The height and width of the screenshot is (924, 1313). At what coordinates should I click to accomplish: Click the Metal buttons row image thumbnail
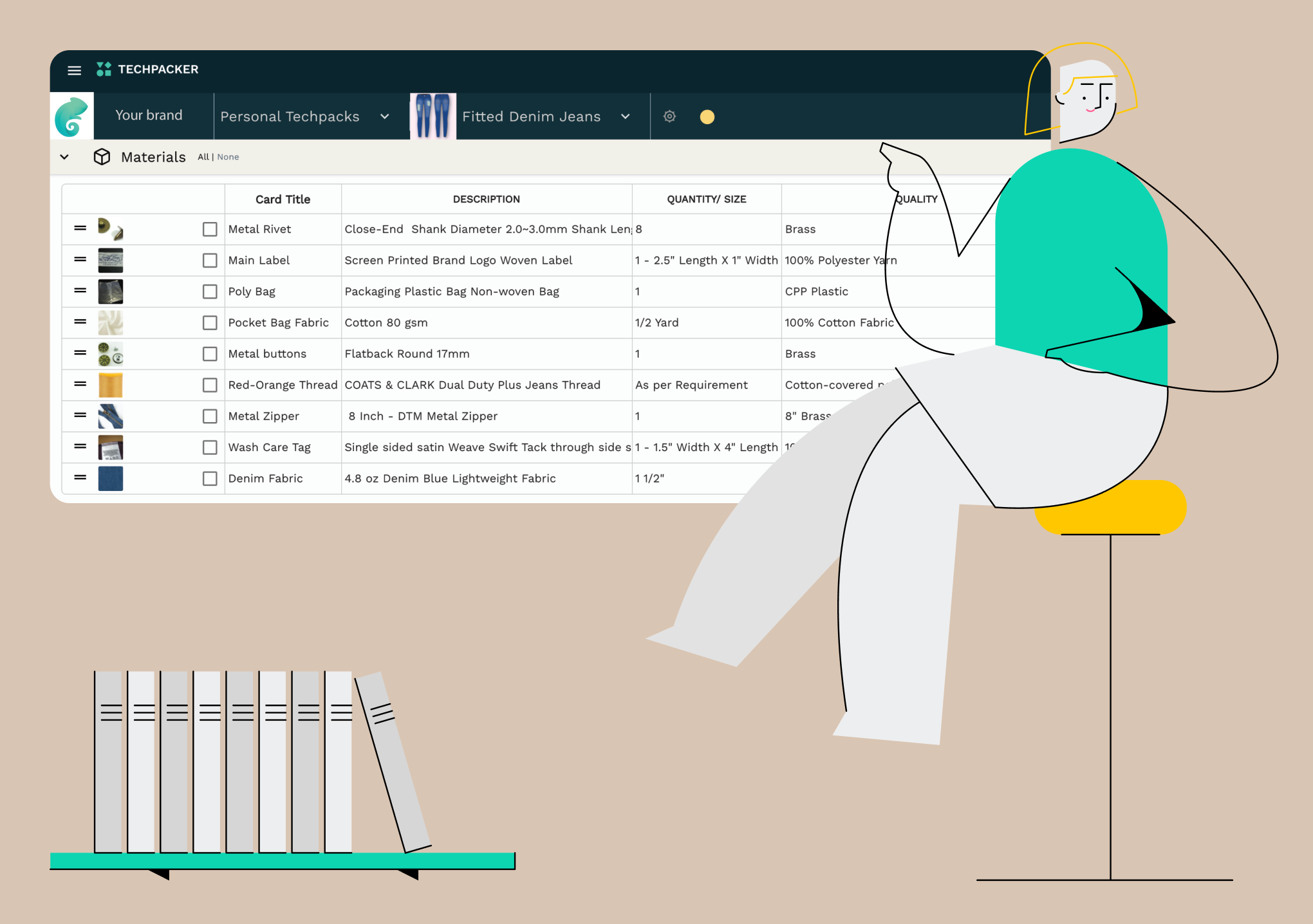click(x=112, y=354)
